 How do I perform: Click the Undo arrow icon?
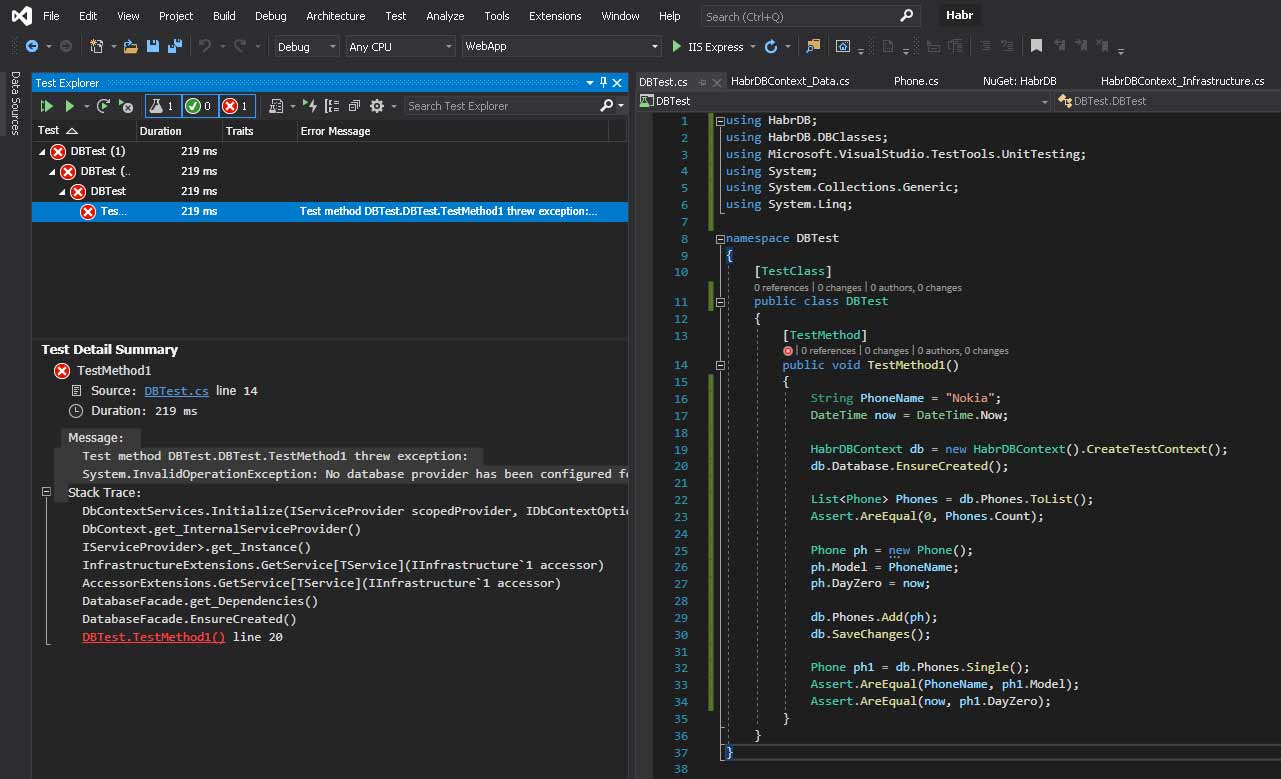(x=204, y=46)
